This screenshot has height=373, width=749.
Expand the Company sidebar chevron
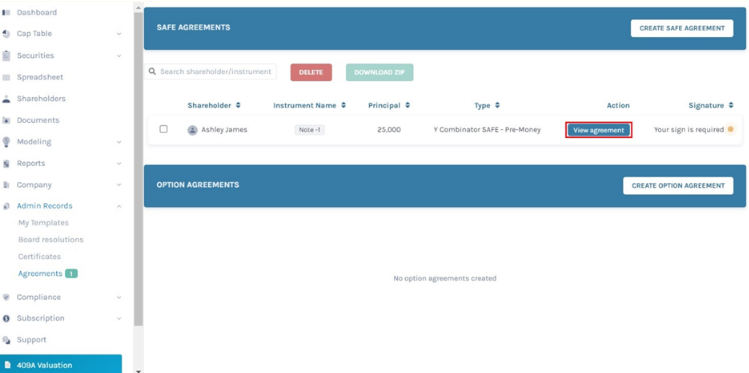click(x=119, y=185)
